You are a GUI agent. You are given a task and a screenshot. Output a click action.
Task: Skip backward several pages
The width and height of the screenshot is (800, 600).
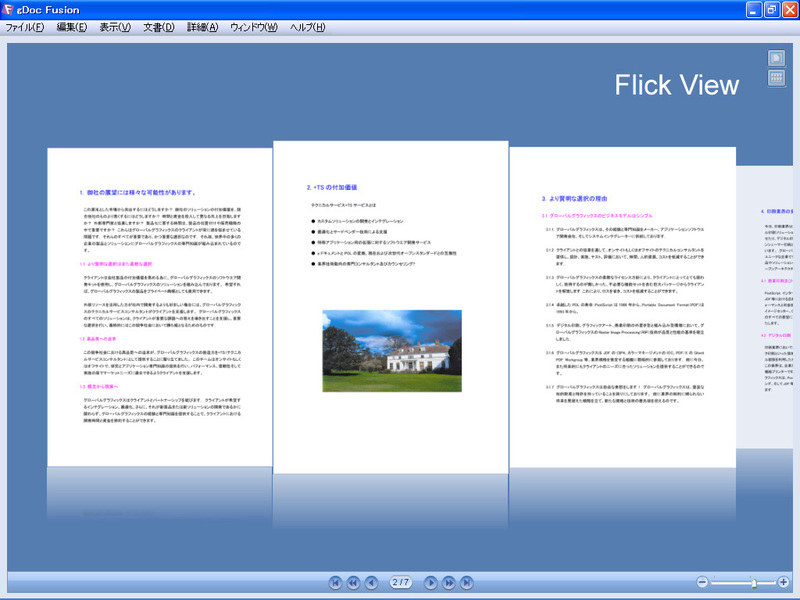point(353,583)
